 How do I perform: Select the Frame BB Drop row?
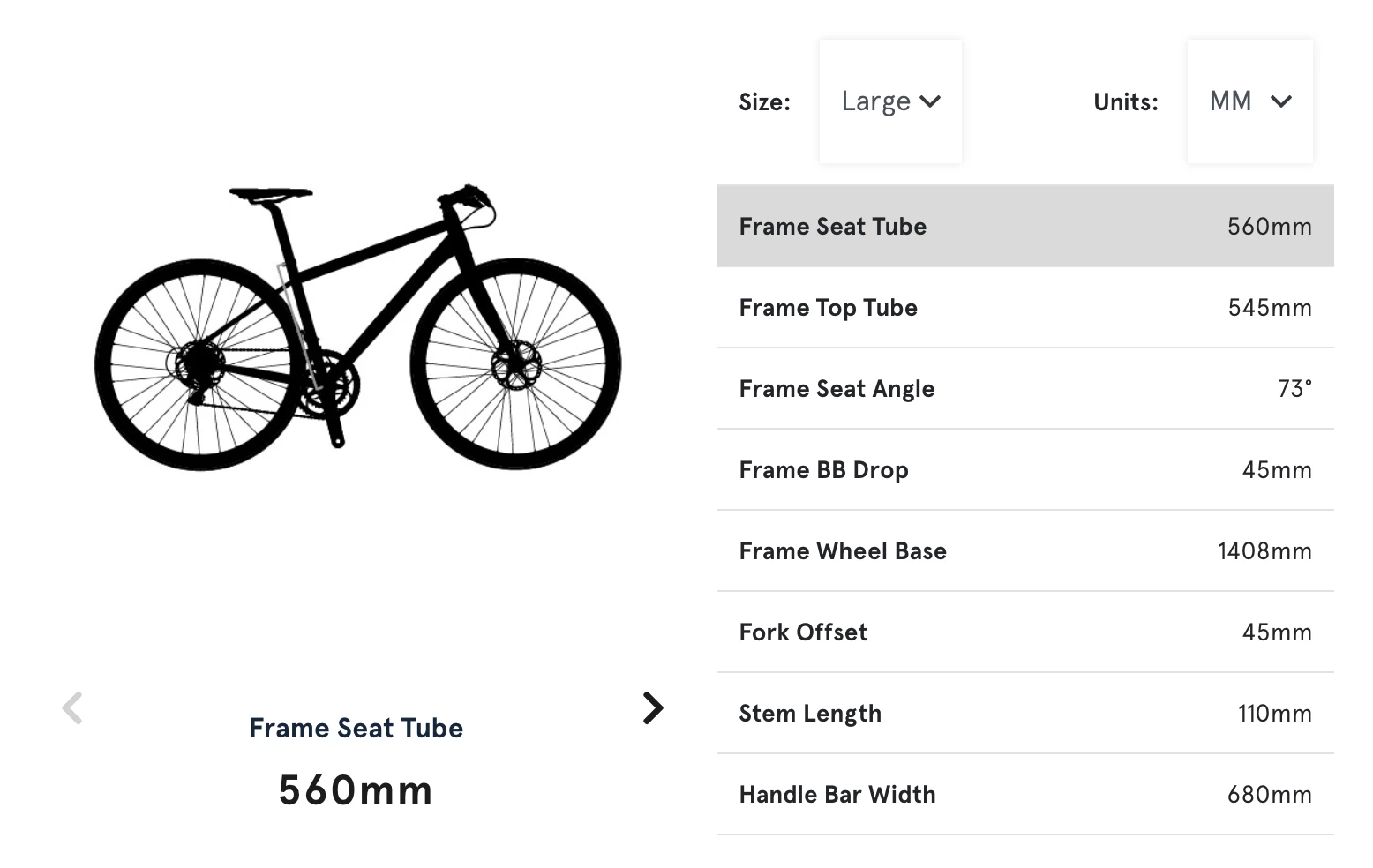coord(1025,469)
